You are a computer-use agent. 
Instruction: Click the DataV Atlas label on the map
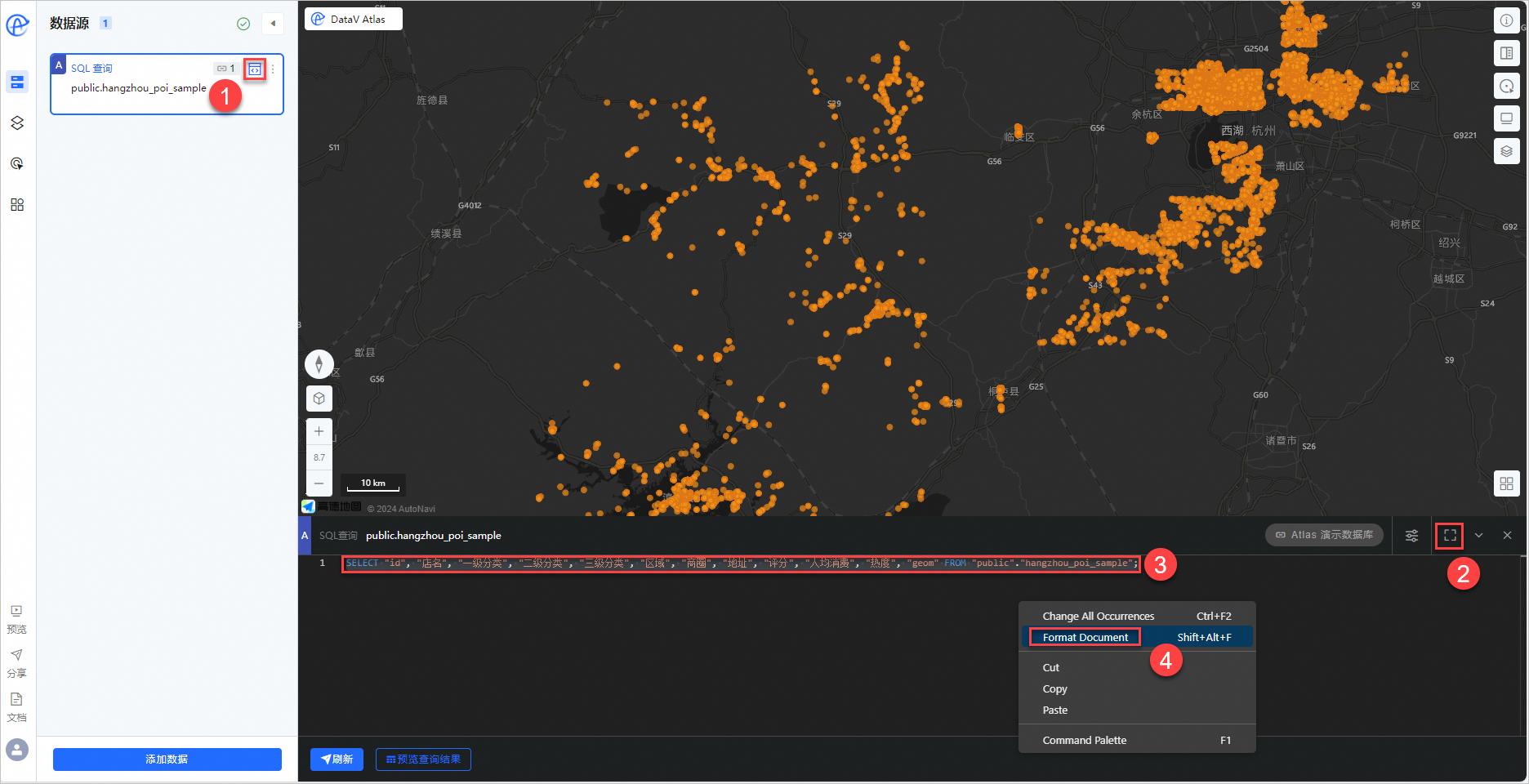[x=354, y=19]
